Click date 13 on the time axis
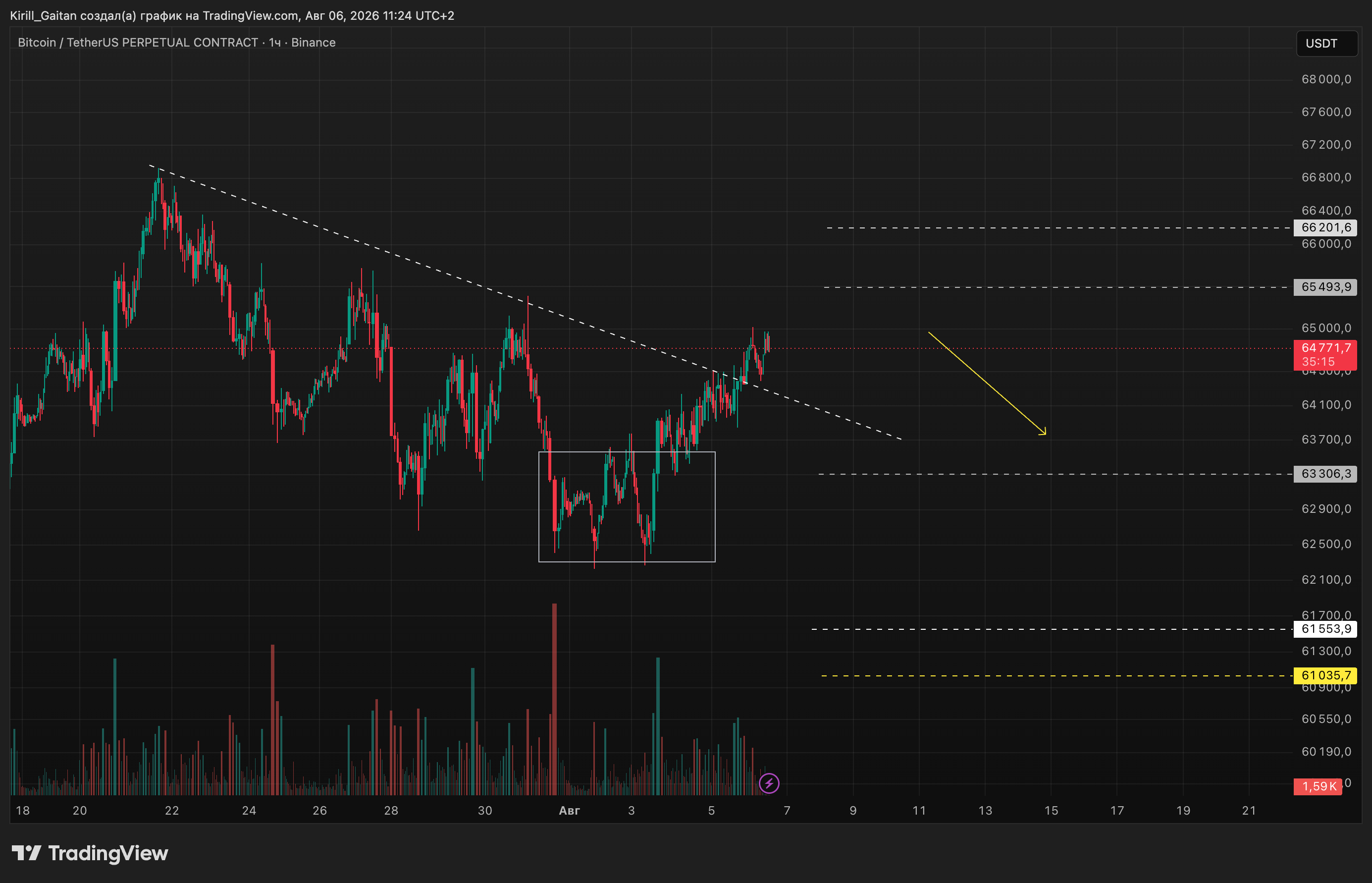Viewport: 1372px width, 883px height. pos(985,810)
